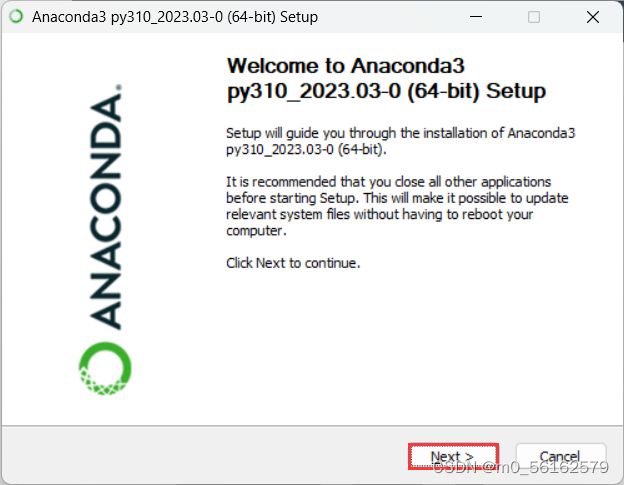The image size is (624, 485).
Task: Click the "relevant system files" line of text
Action: pos(380,214)
